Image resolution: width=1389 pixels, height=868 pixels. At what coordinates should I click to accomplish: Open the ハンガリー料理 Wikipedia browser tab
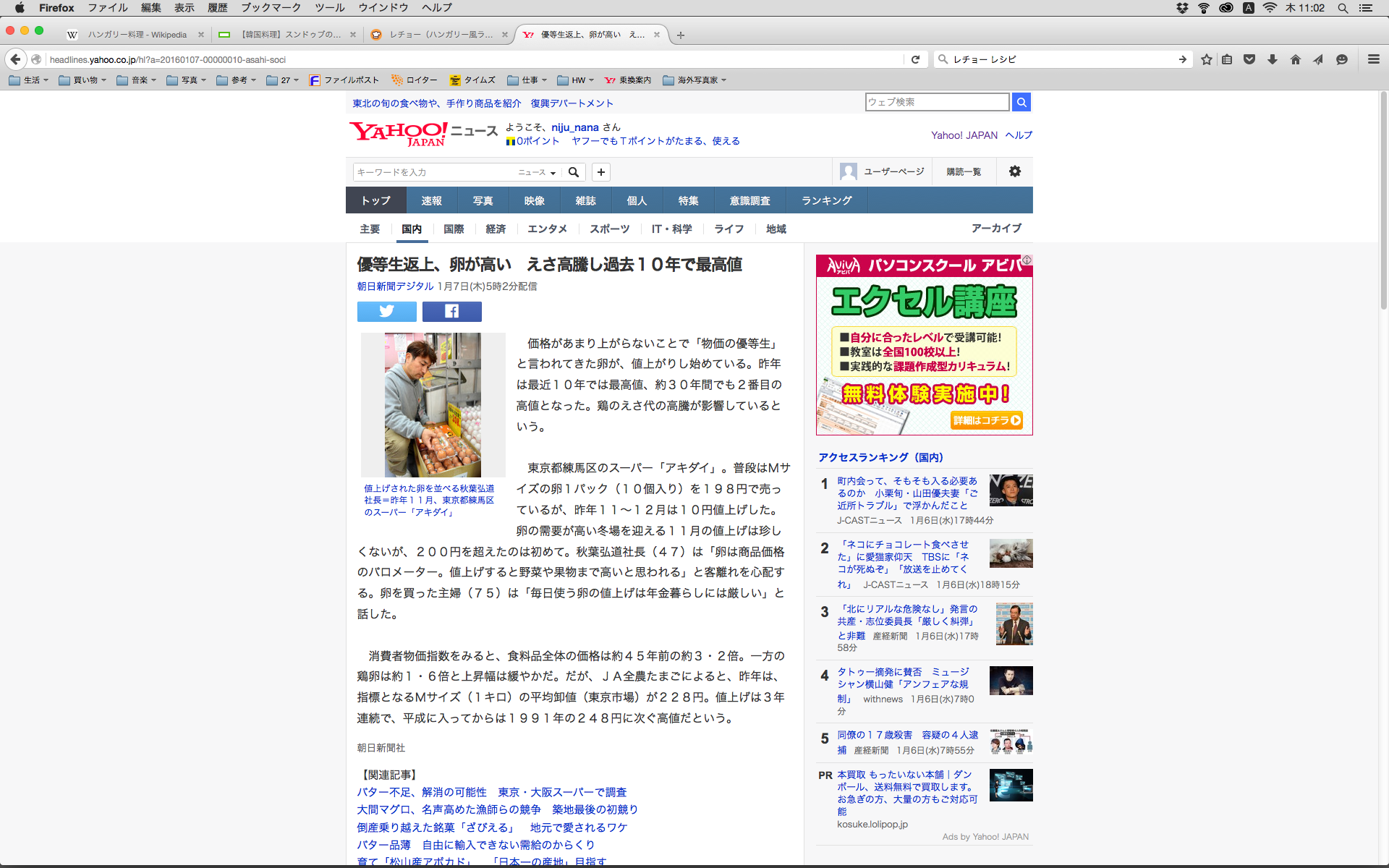pos(137,34)
